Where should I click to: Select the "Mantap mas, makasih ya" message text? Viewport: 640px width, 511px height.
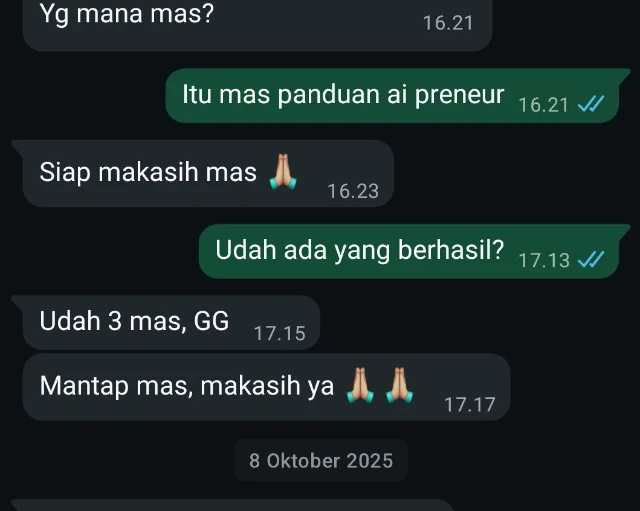187,386
